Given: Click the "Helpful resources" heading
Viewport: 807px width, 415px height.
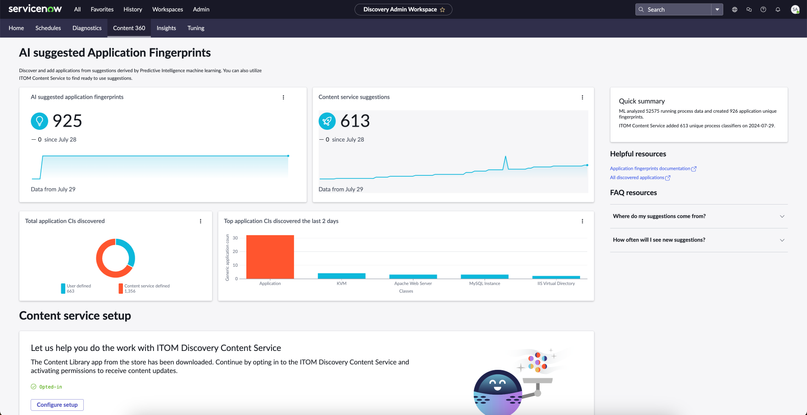Looking at the screenshot, I should [x=638, y=154].
